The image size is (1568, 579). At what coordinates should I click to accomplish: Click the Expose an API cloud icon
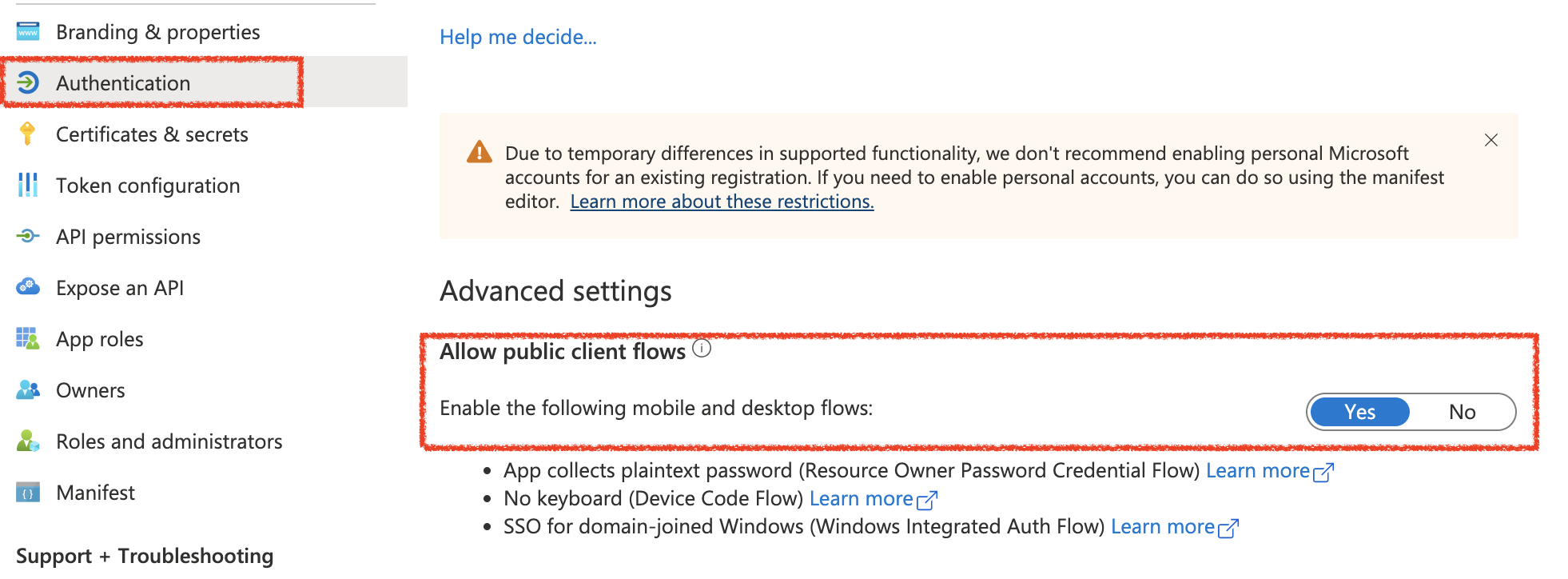[x=28, y=287]
